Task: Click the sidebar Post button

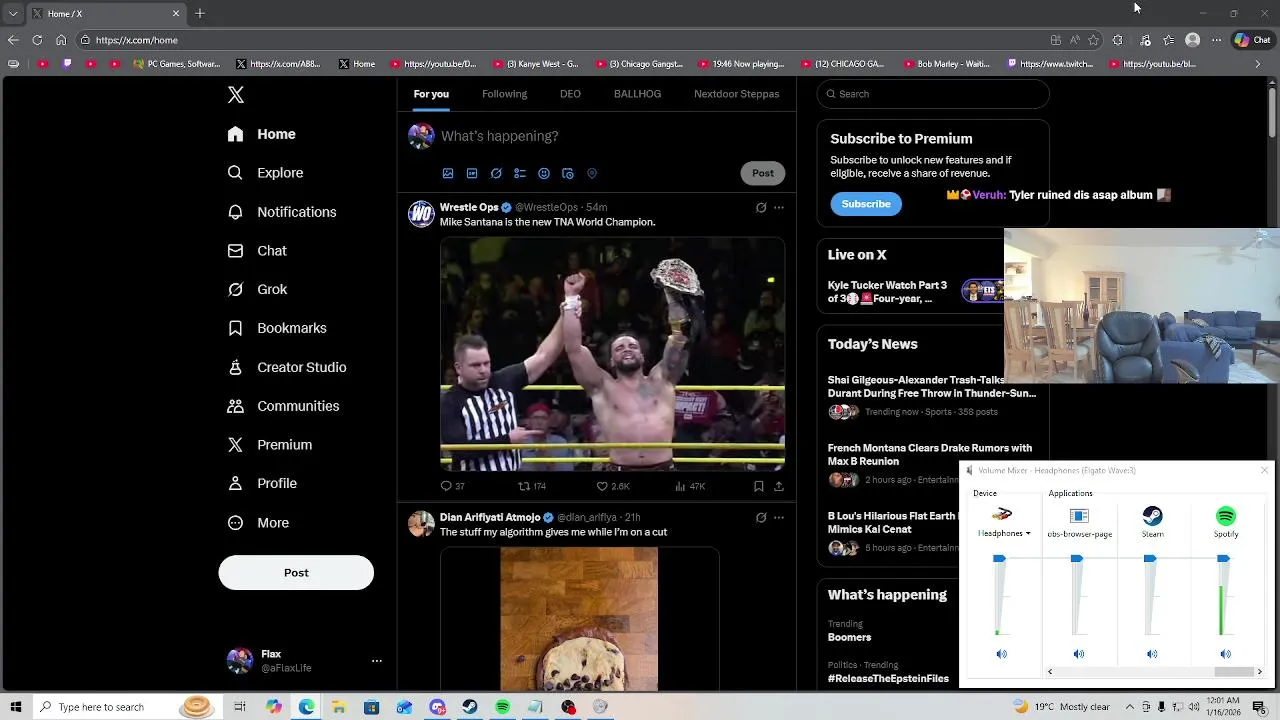Action: [x=296, y=573]
